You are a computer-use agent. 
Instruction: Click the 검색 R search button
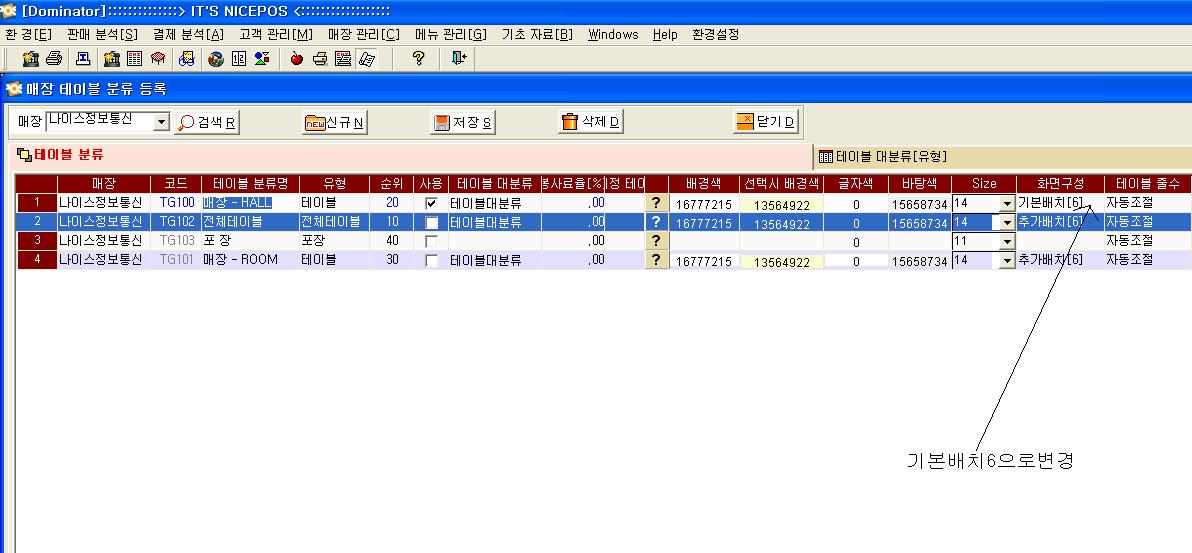tap(208, 122)
